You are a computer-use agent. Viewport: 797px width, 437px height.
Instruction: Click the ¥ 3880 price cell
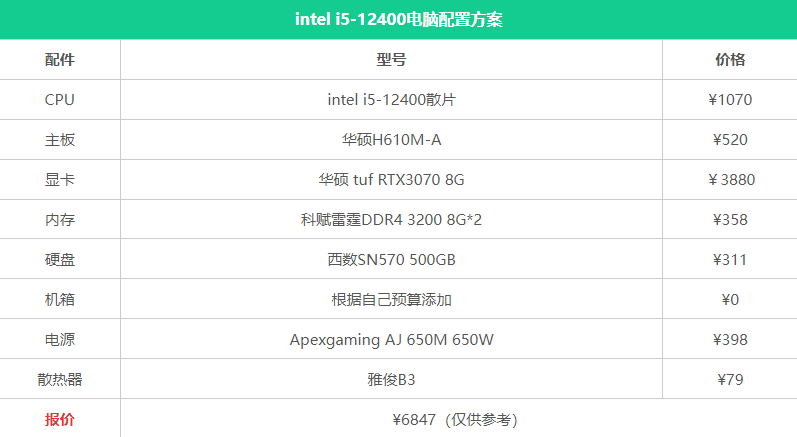tap(731, 179)
